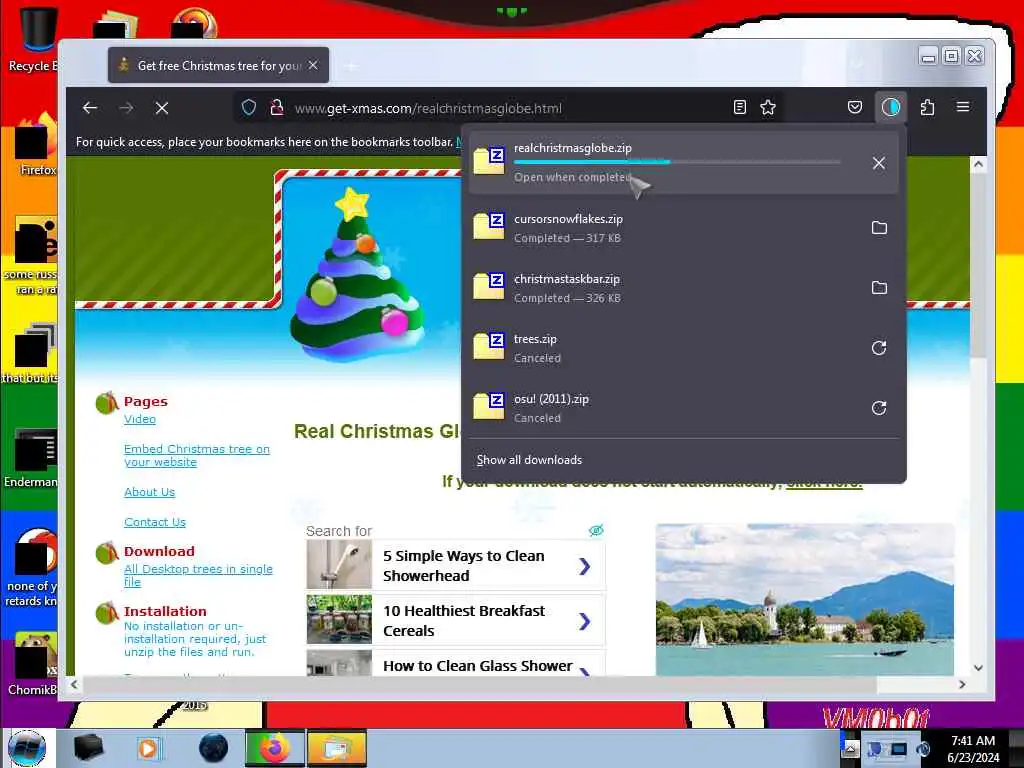Viewport: 1024px width, 768px height.
Task: Open the Contact Us link
Action: (x=155, y=522)
